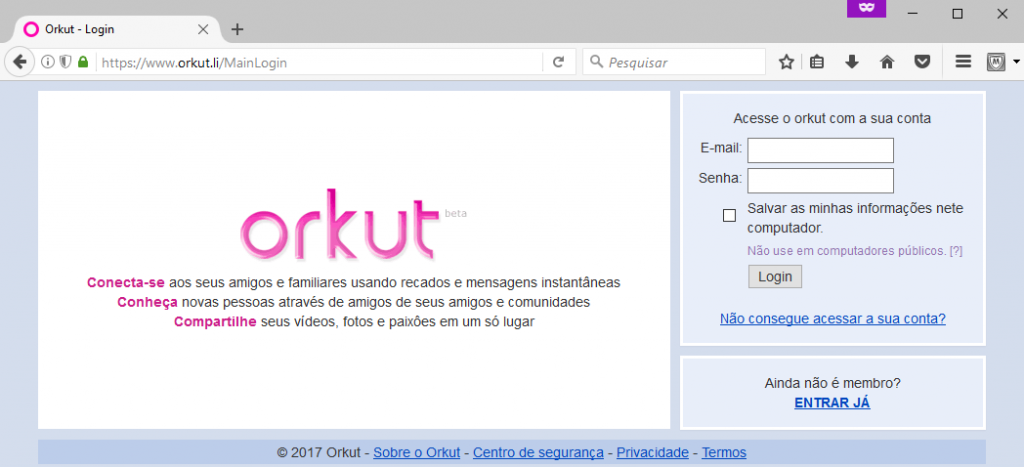1024x467 pixels.
Task: Open the bookmarks list icon
Action: 817,62
